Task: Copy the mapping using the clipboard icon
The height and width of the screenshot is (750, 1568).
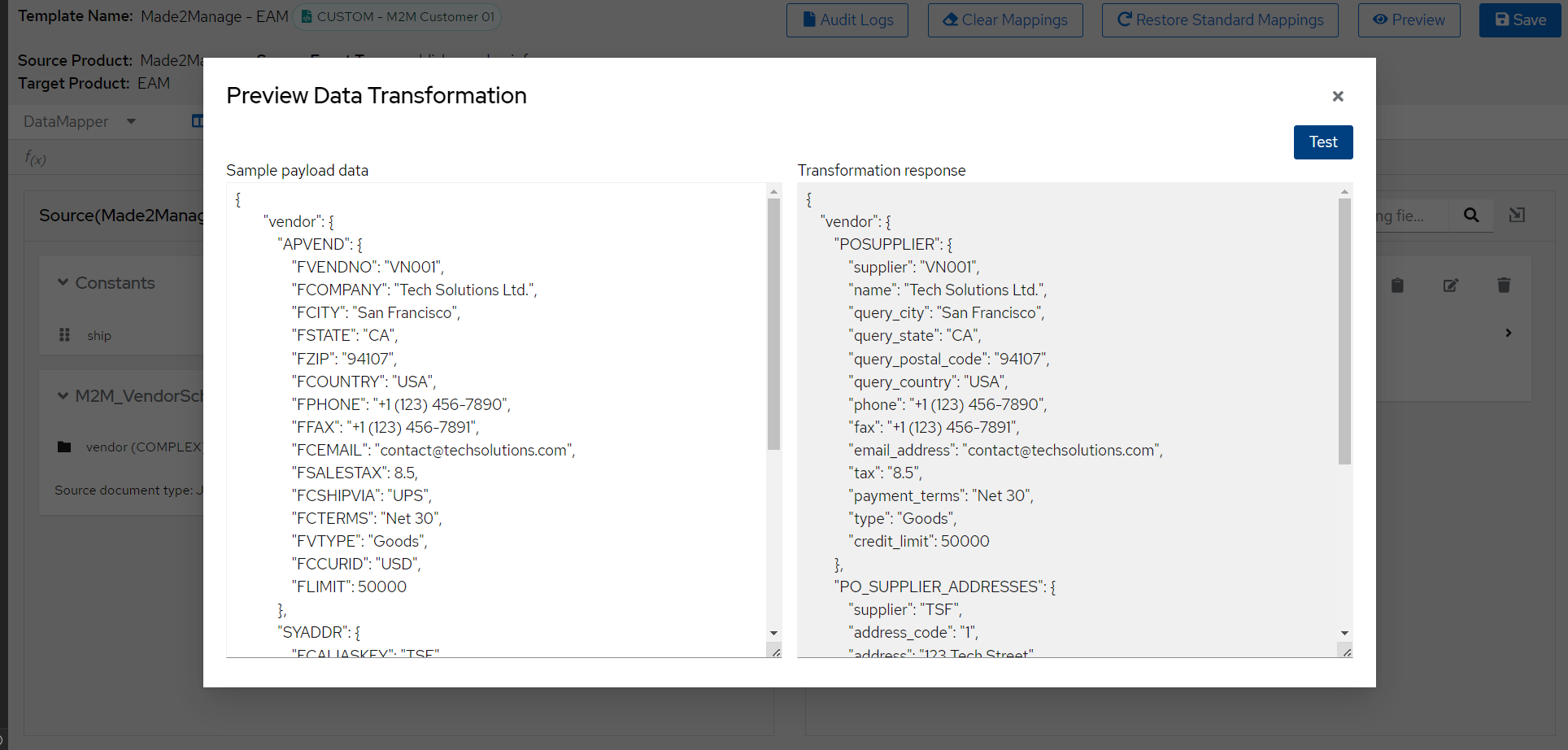Action: pos(1397,286)
